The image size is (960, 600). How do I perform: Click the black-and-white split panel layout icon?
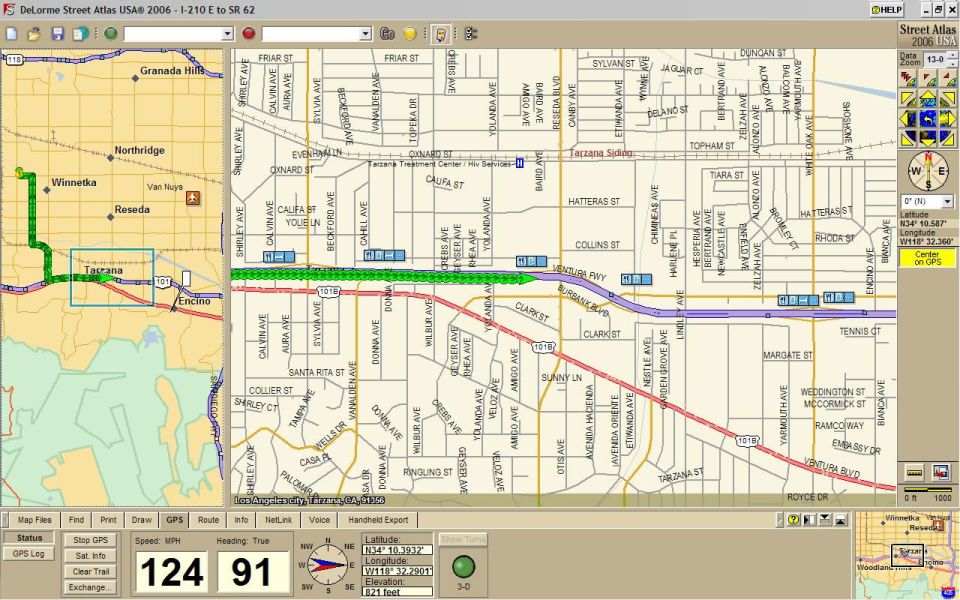[809, 520]
